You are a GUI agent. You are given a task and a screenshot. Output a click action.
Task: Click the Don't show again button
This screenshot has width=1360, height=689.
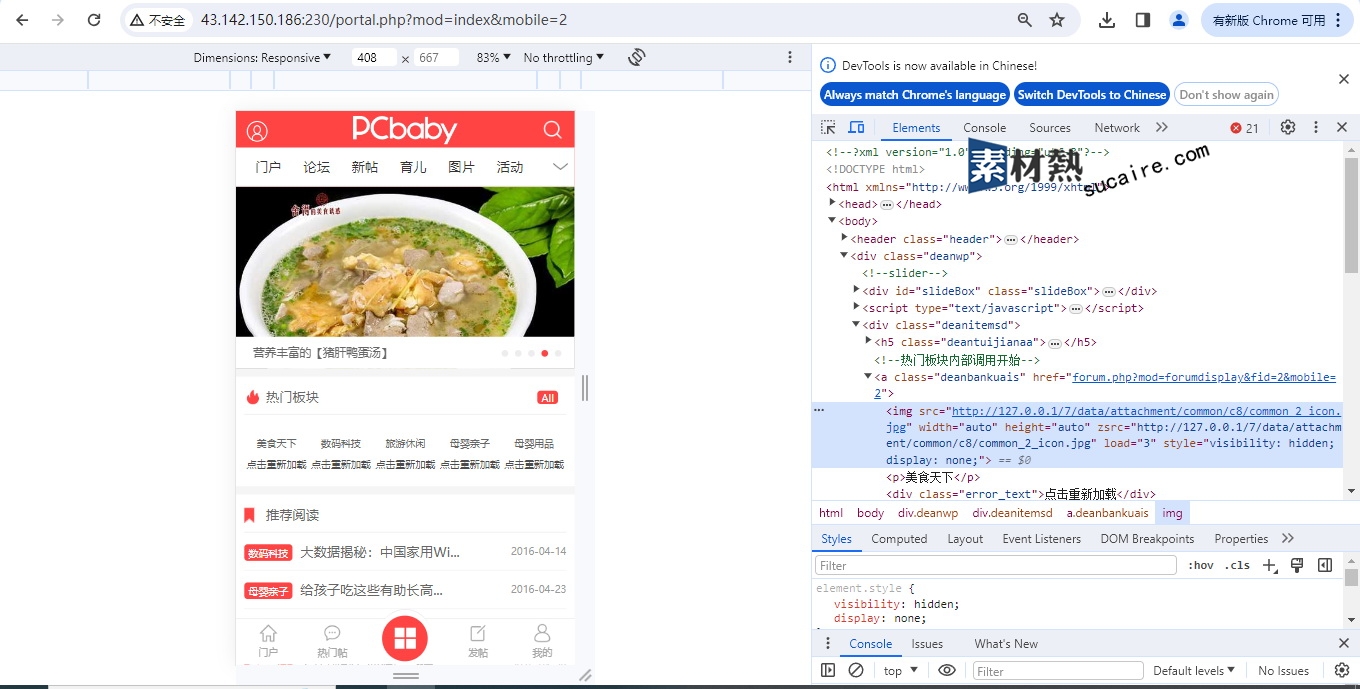[x=1226, y=95]
